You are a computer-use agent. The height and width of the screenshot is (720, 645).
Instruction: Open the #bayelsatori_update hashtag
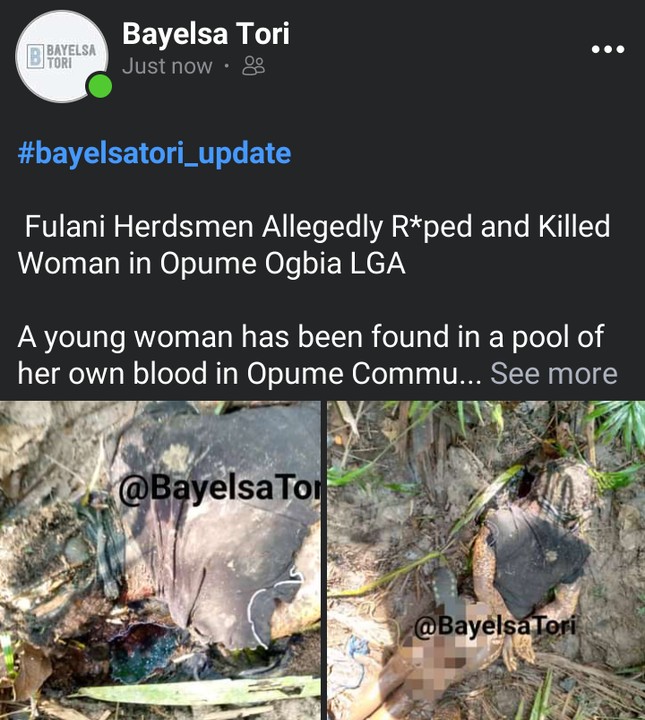(154, 154)
